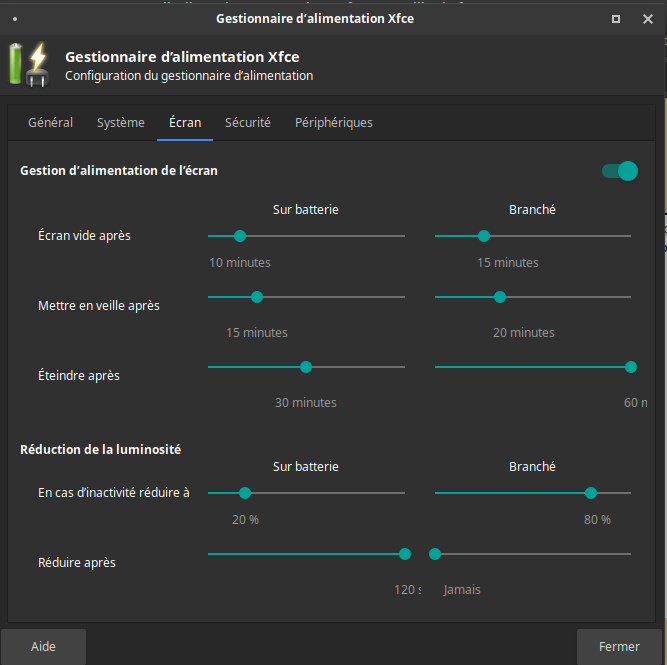
Task: Click the 'Éteindre après' label
Action: coord(79,375)
